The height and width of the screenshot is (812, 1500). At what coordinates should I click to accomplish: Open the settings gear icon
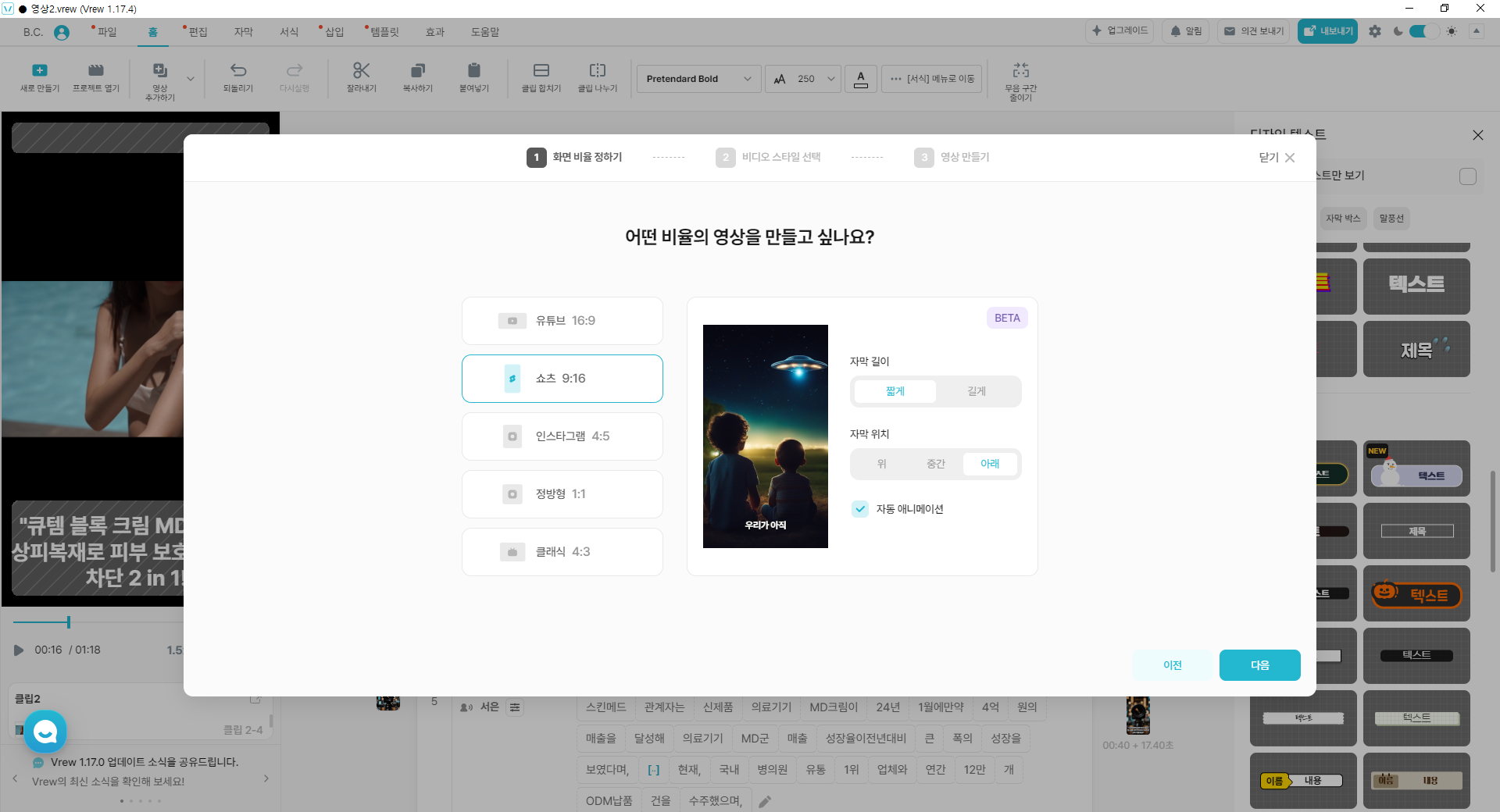coord(1375,31)
